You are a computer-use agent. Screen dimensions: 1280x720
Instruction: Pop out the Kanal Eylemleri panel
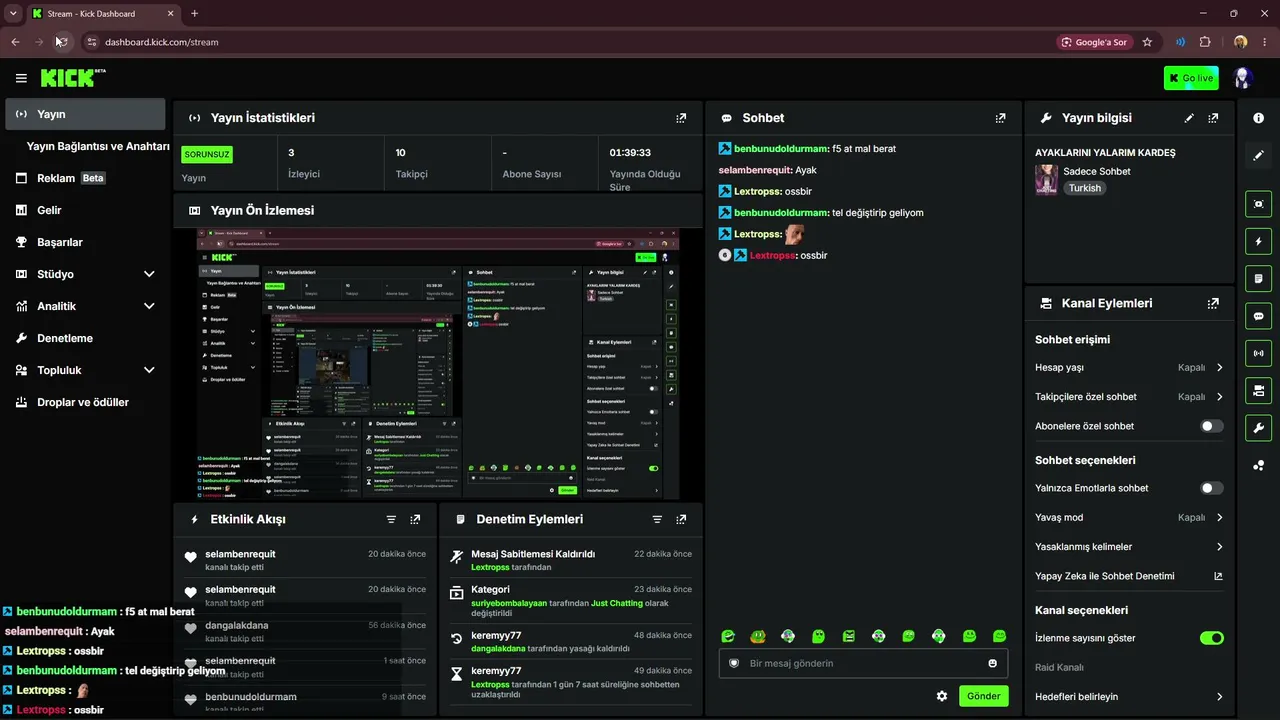1213,303
